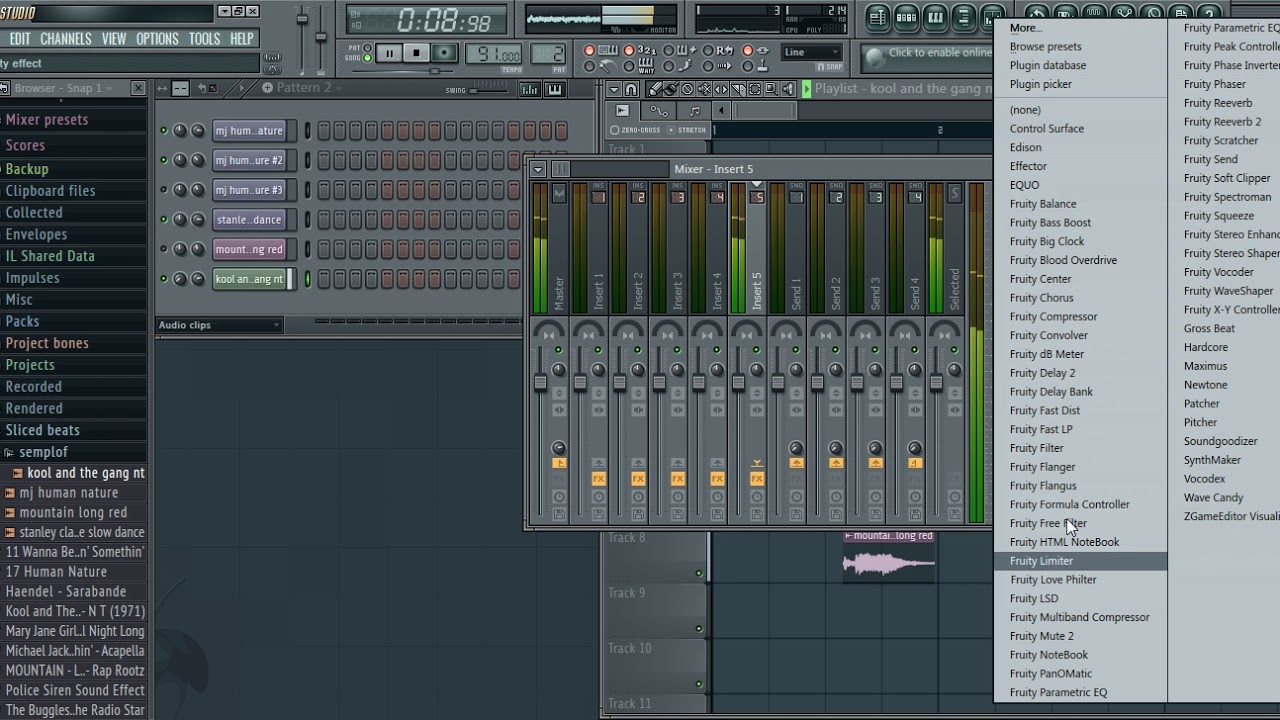Unmute the mount..ng red channel
The height and width of the screenshot is (720, 1280).
163,249
